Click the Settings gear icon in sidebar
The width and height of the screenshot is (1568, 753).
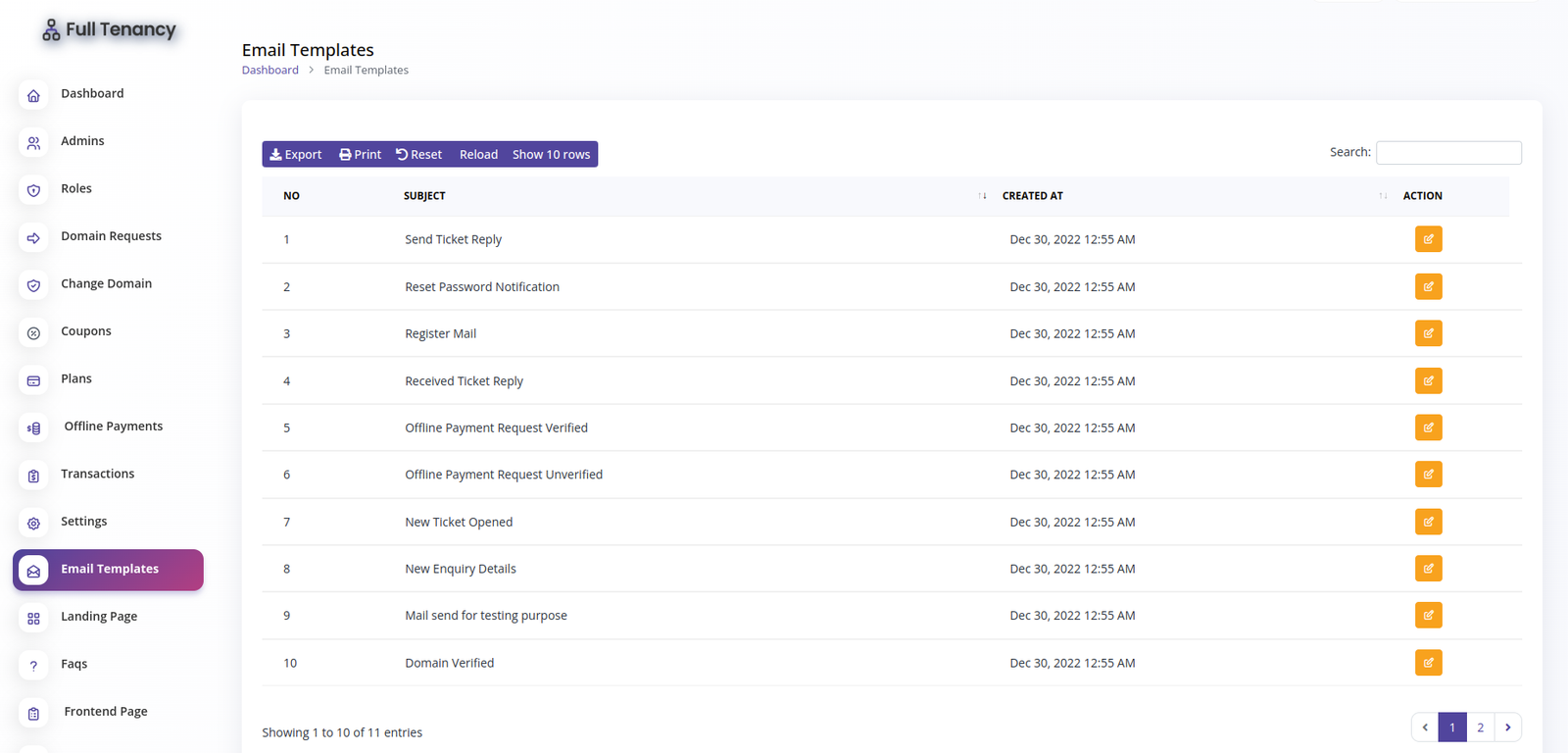tap(33, 524)
